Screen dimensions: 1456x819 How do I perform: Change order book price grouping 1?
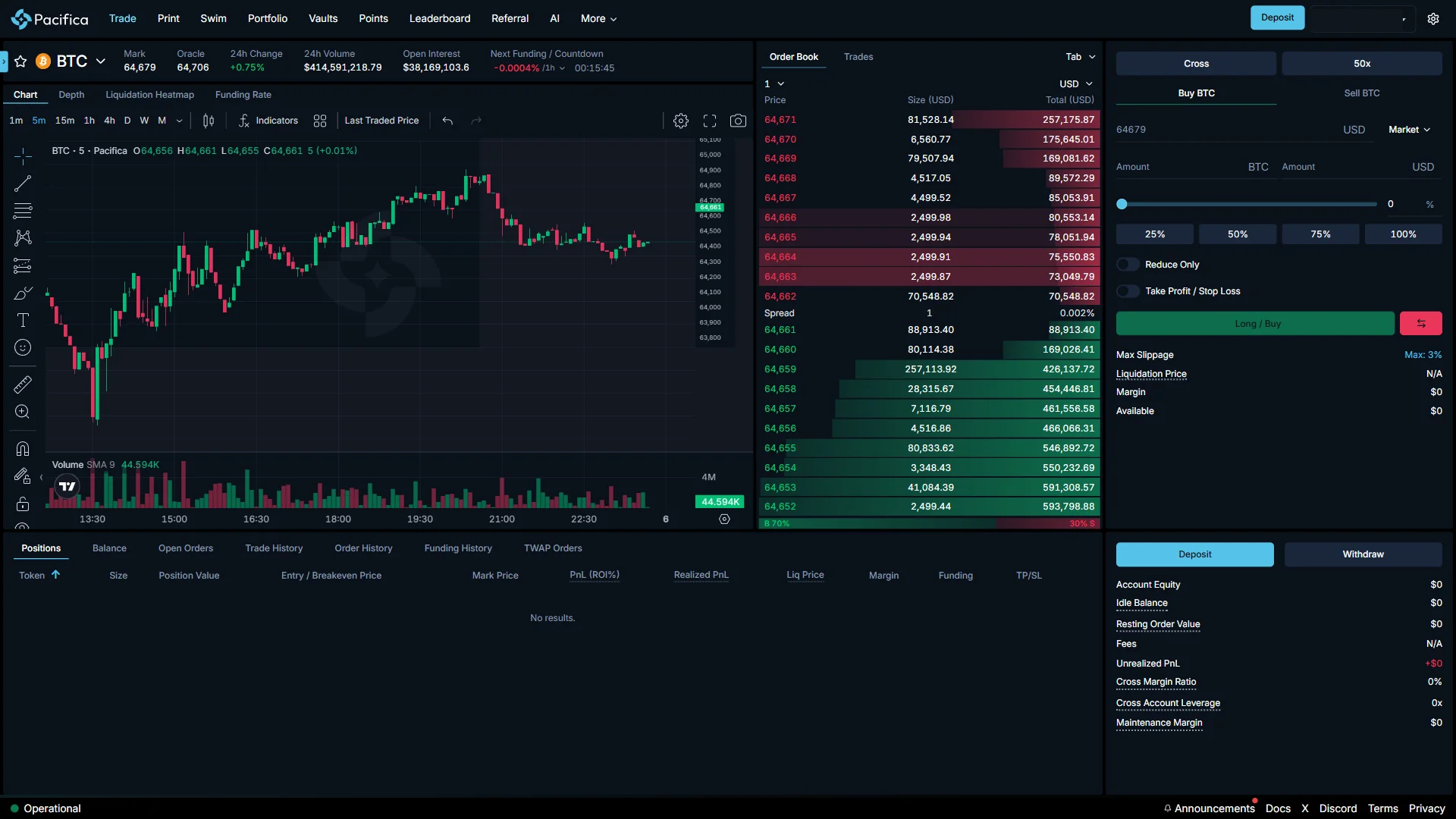[774, 84]
